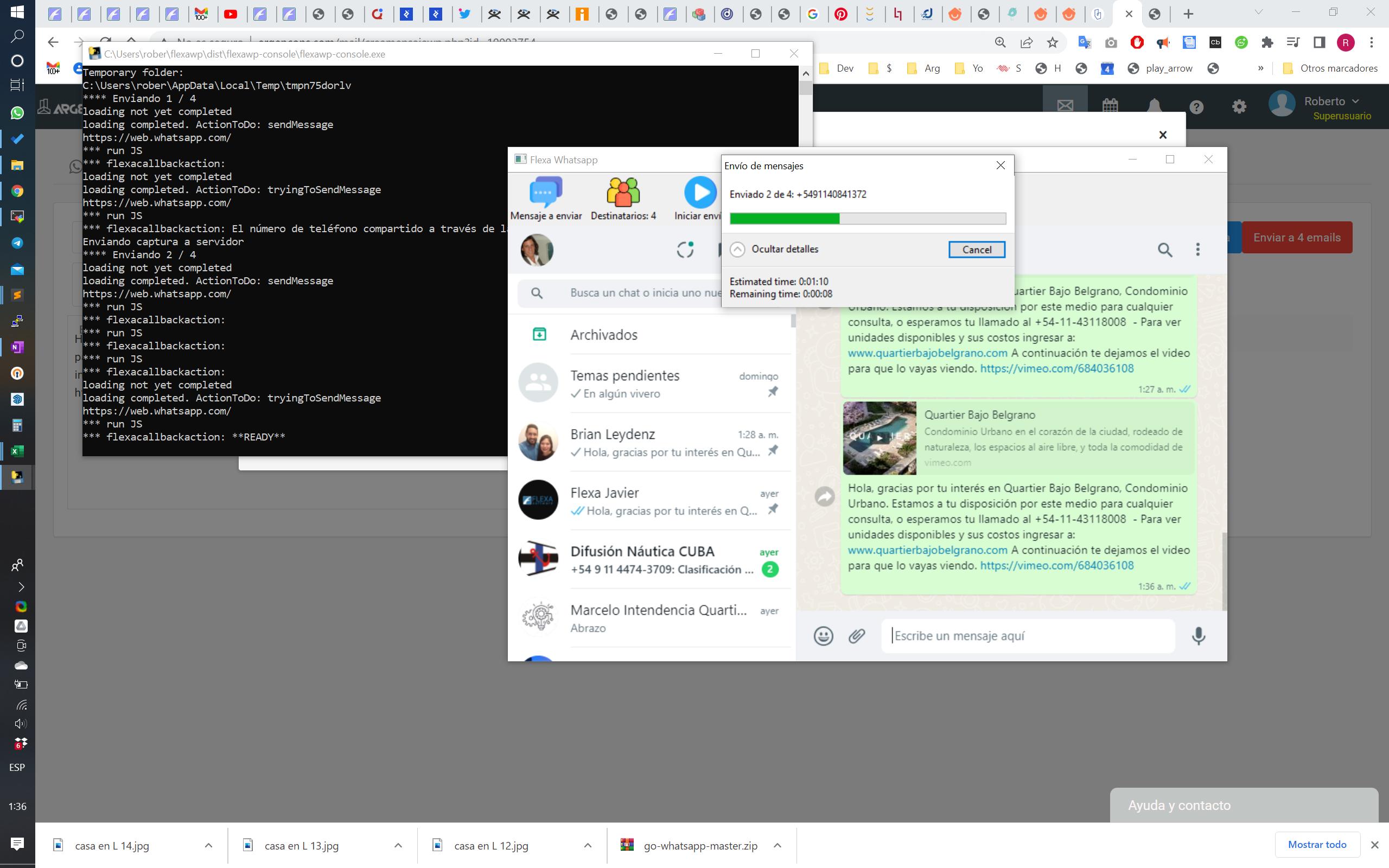Click the Enviar a 4 emails button
The image size is (1389, 868).
[x=1297, y=238]
